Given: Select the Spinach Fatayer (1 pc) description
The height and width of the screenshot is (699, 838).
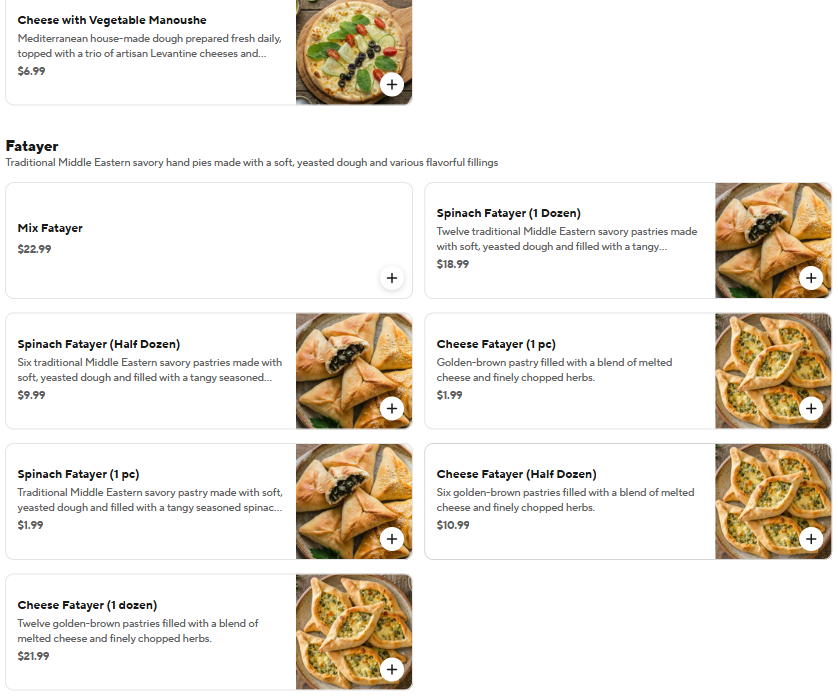Looking at the screenshot, I should click(x=150, y=500).
